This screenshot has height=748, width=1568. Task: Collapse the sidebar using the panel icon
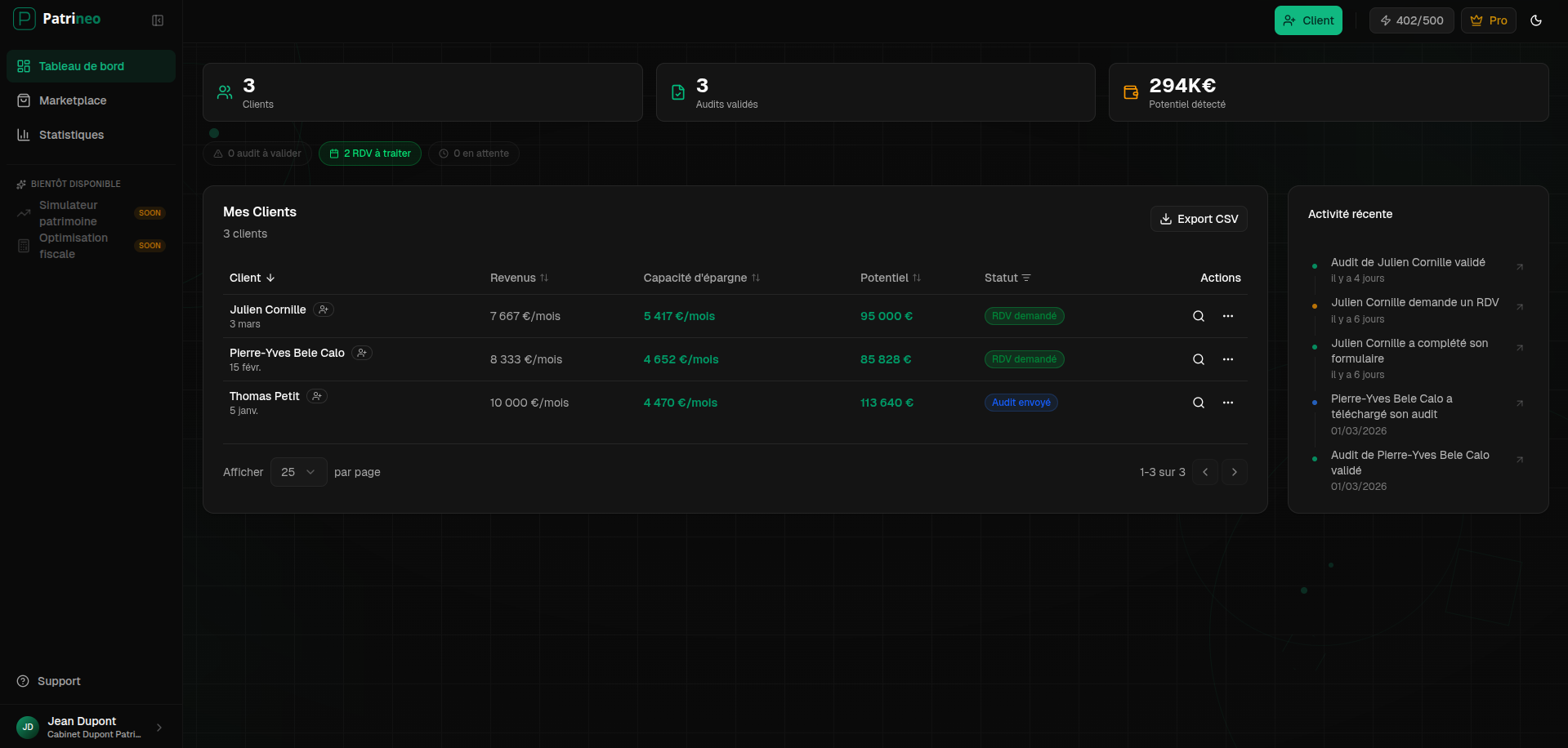click(x=158, y=20)
